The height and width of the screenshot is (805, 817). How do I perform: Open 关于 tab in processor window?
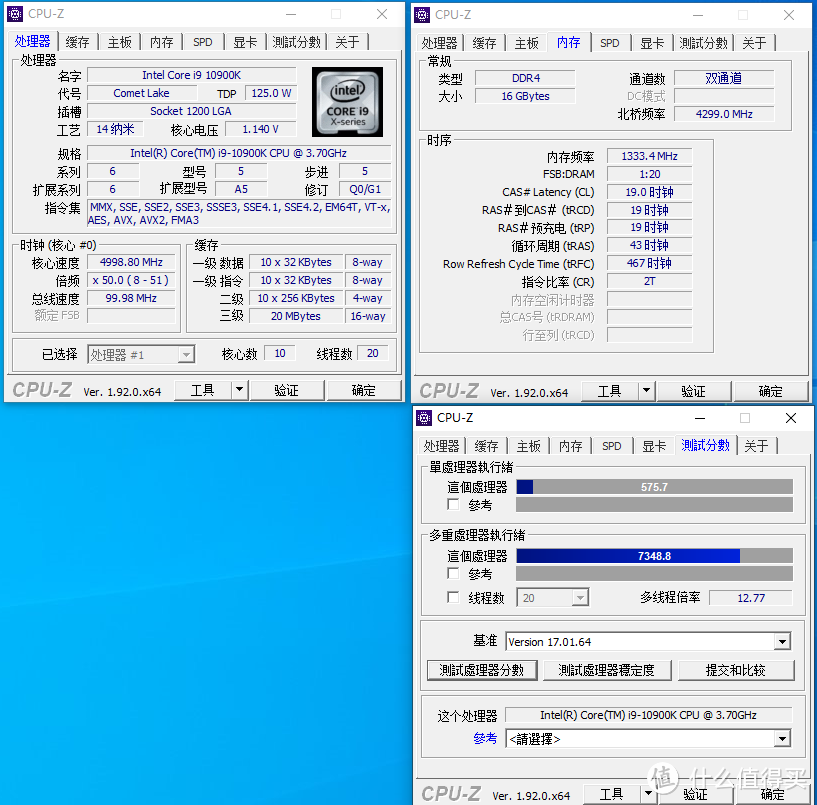[x=348, y=42]
